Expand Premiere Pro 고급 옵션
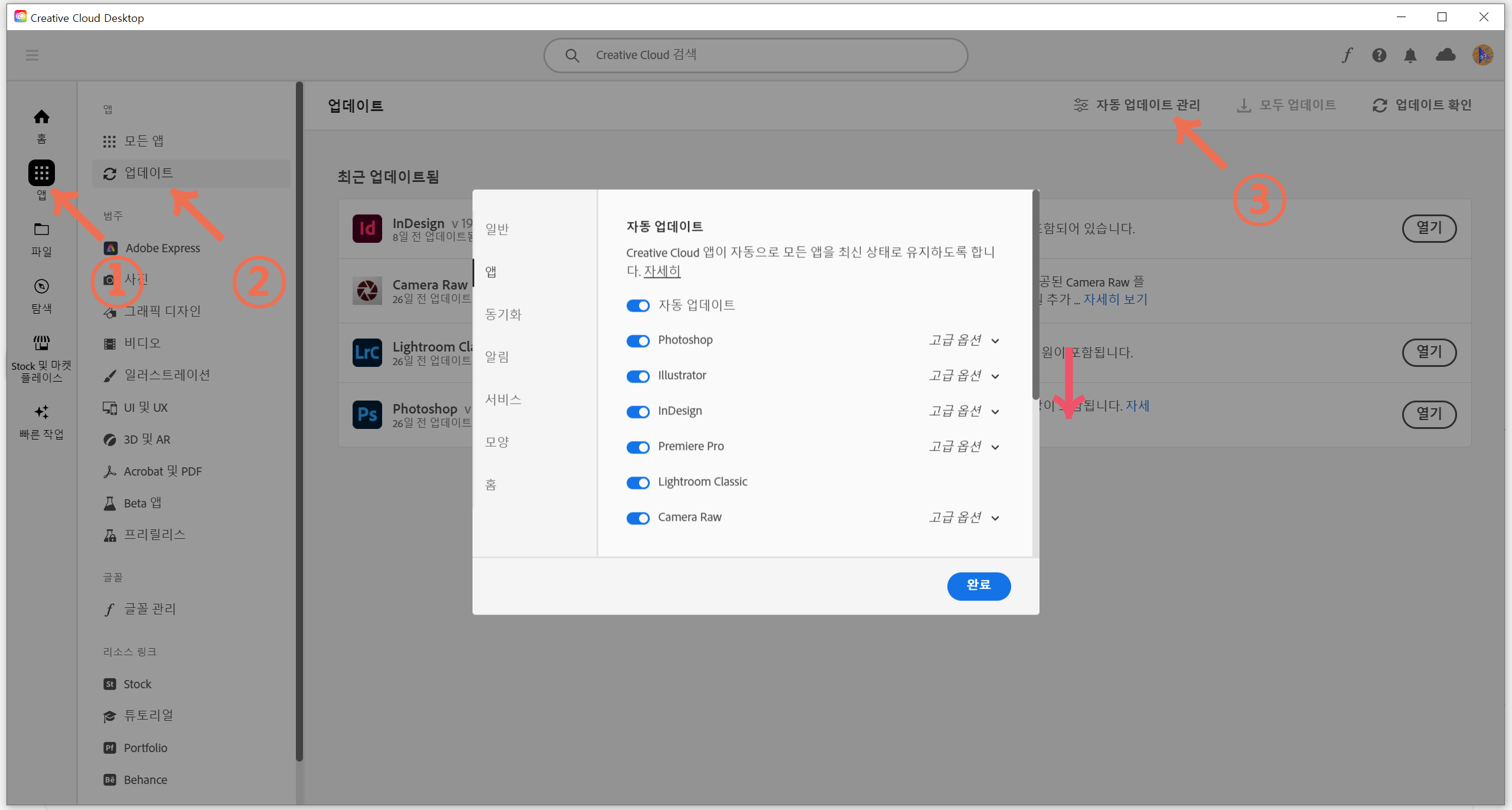This screenshot has height=810, width=1512. point(964,447)
